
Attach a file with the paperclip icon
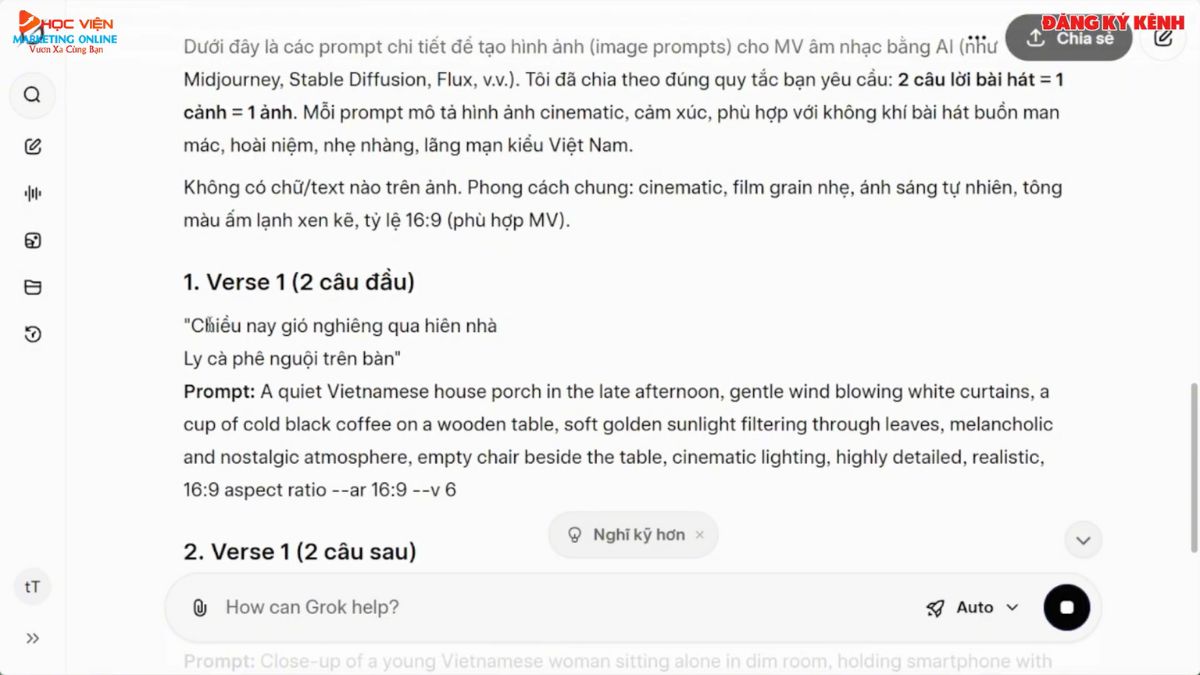198,607
